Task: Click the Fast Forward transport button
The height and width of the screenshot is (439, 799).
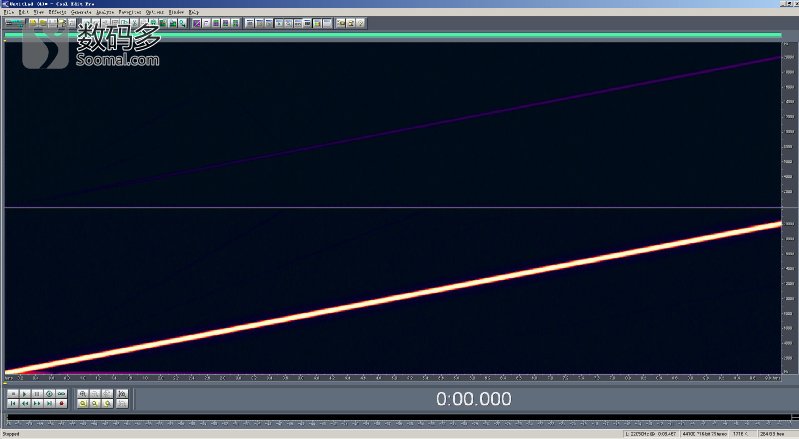Action: pyautogui.click(x=37, y=404)
